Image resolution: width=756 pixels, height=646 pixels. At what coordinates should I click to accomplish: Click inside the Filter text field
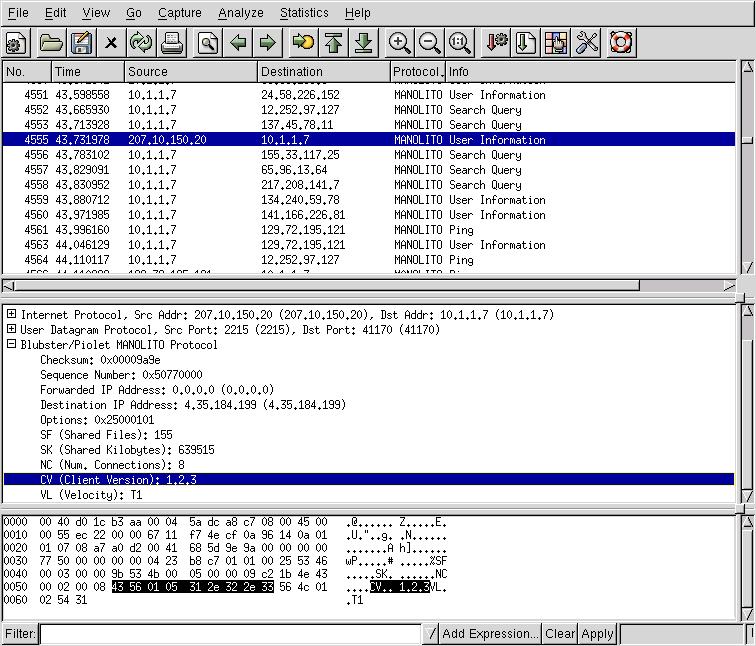click(230, 634)
